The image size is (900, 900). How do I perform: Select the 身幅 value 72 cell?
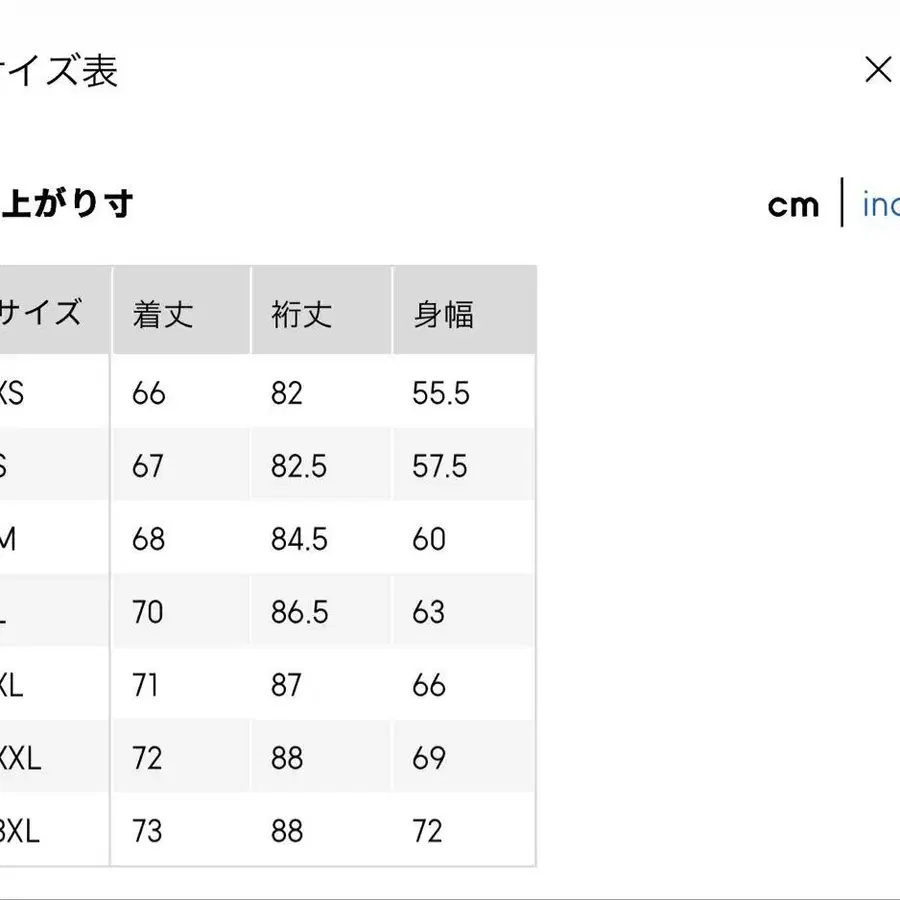point(428,830)
